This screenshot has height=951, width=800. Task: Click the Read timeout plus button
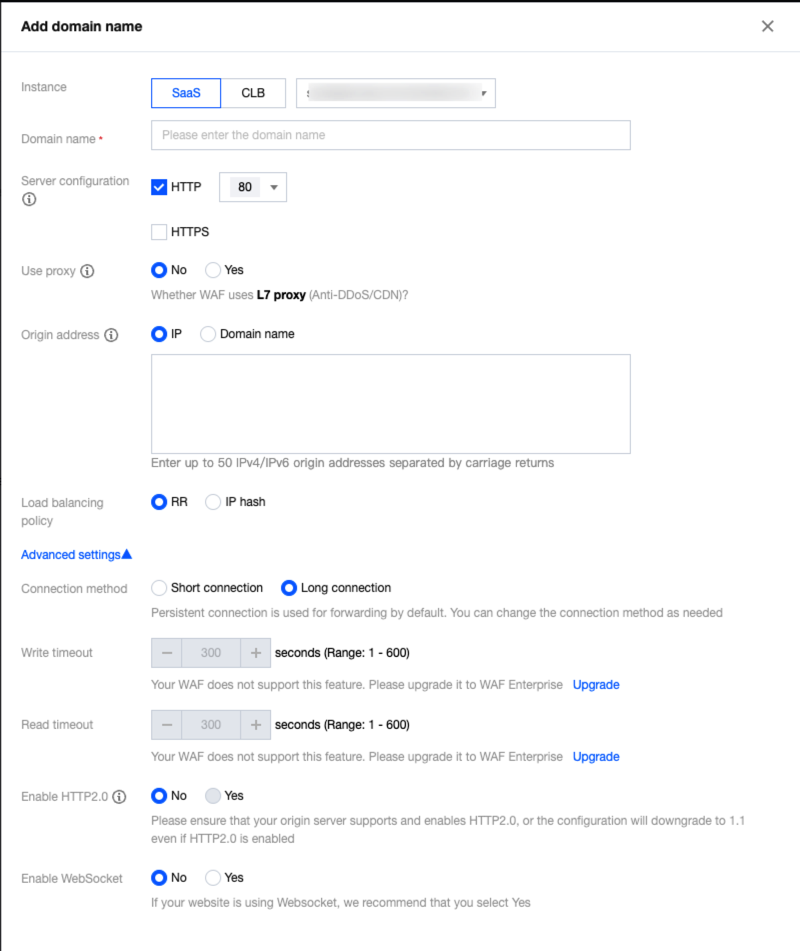(256, 725)
